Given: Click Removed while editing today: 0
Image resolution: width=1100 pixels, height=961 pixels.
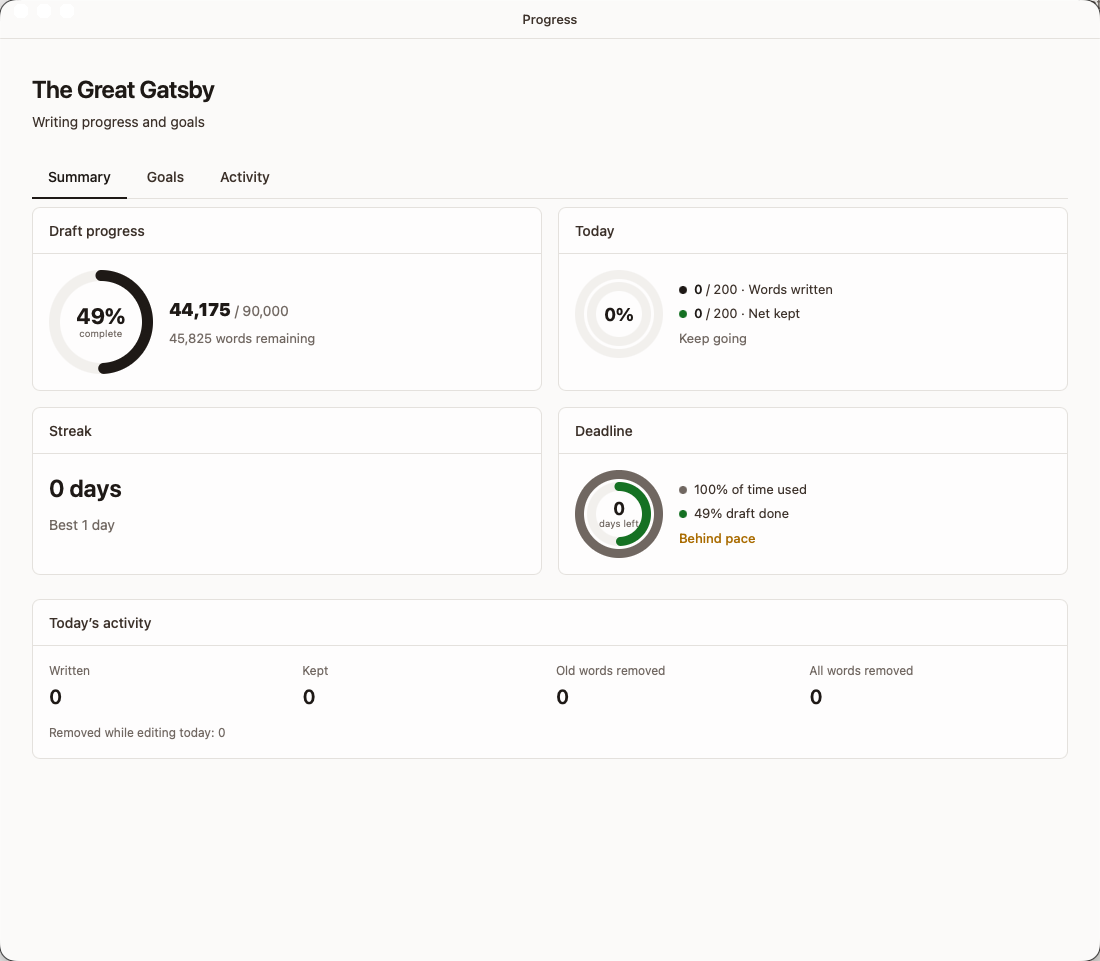Looking at the screenshot, I should [138, 733].
